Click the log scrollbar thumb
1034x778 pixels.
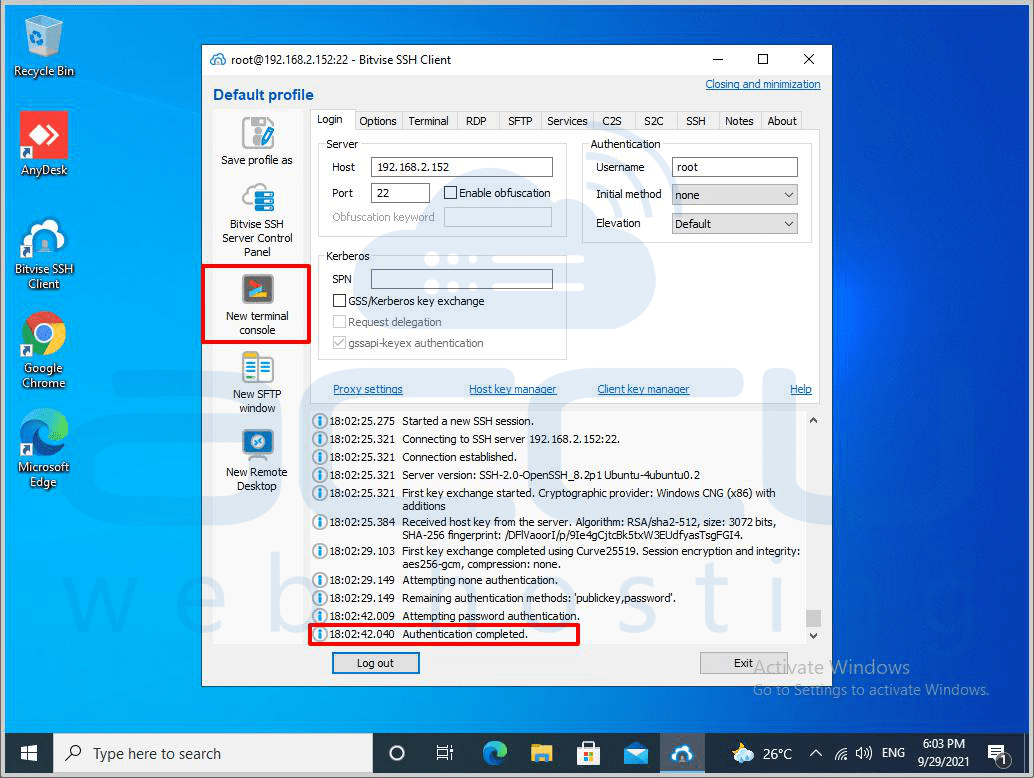click(814, 618)
